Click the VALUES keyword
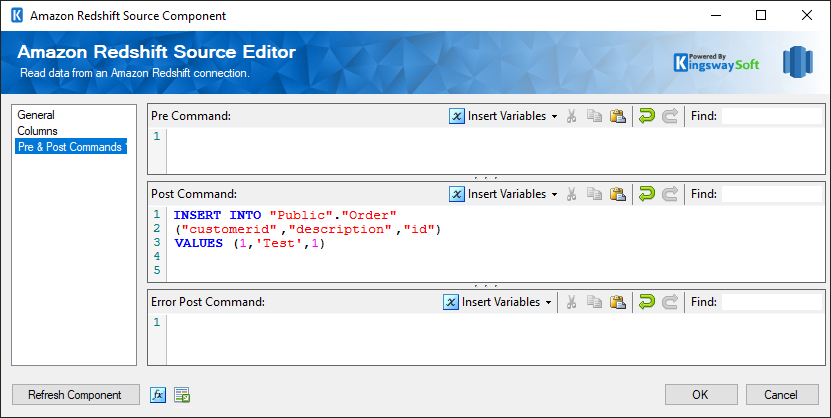This screenshot has width=831, height=418. click(198, 244)
